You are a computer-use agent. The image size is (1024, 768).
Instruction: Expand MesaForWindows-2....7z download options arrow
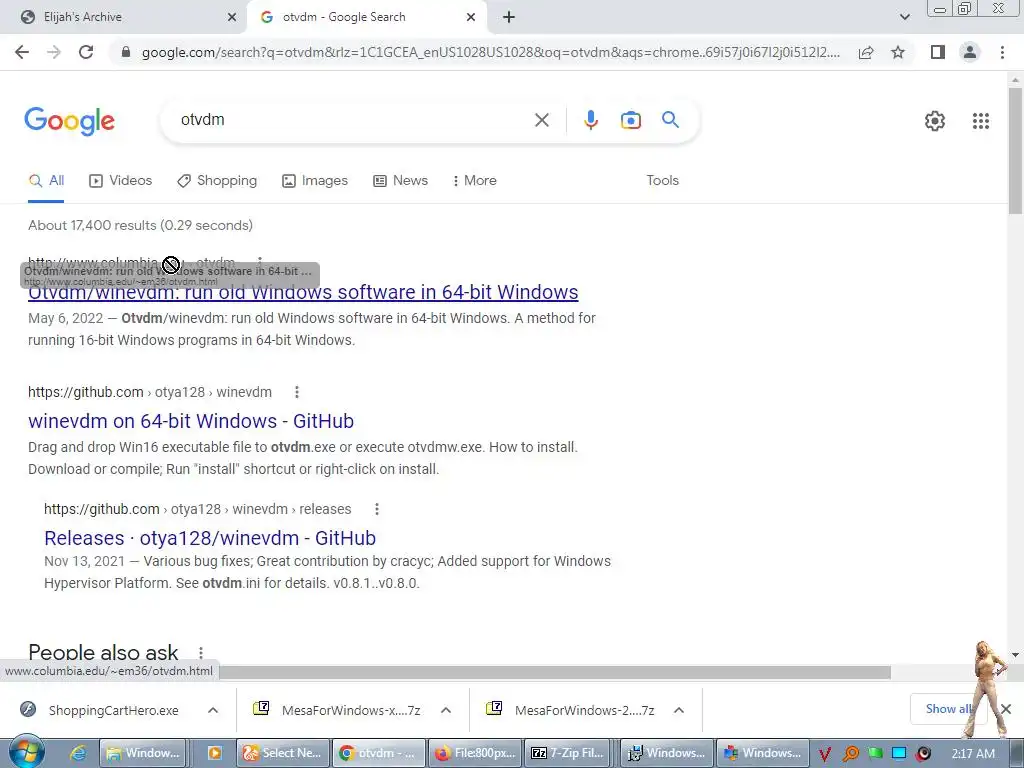point(679,710)
